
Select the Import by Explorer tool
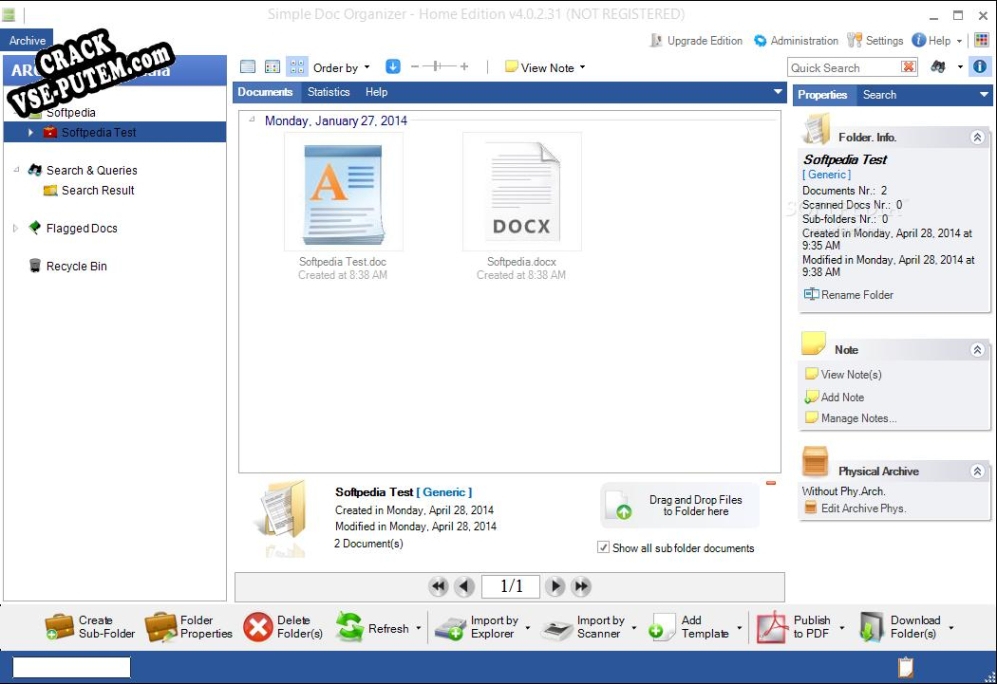click(452, 628)
